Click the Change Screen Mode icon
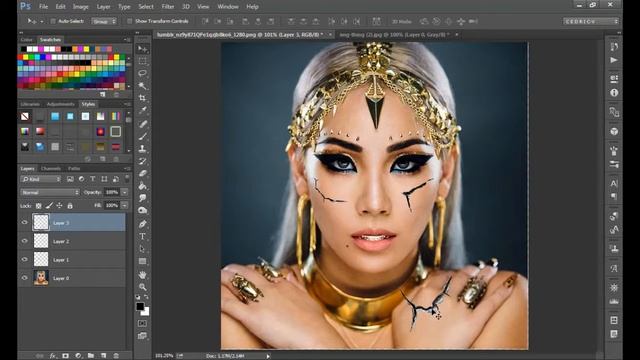The image size is (640, 360). click(x=142, y=336)
